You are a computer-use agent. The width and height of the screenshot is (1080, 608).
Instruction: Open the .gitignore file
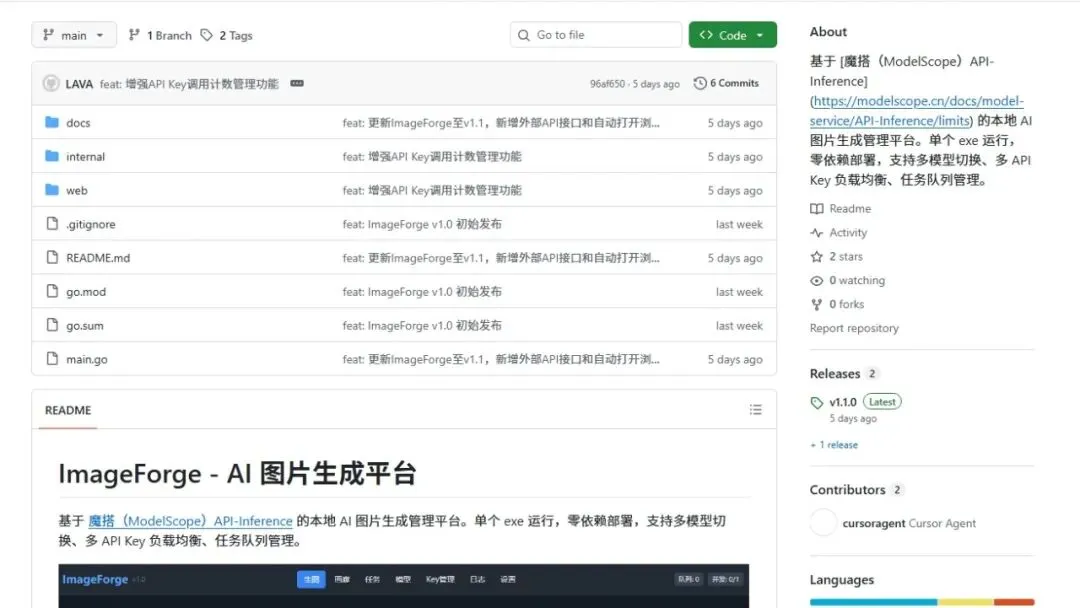coord(91,224)
